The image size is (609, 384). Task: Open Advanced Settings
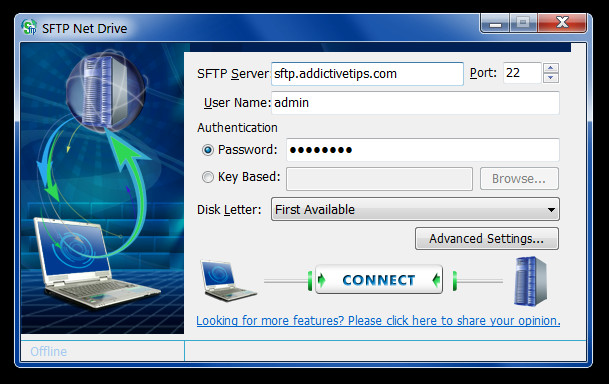(x=487, y=238)
